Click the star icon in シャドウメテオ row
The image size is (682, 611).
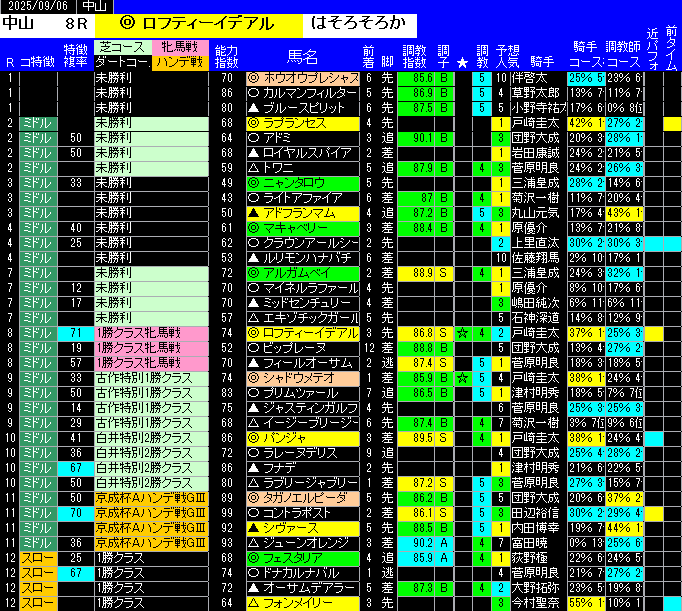462,378
